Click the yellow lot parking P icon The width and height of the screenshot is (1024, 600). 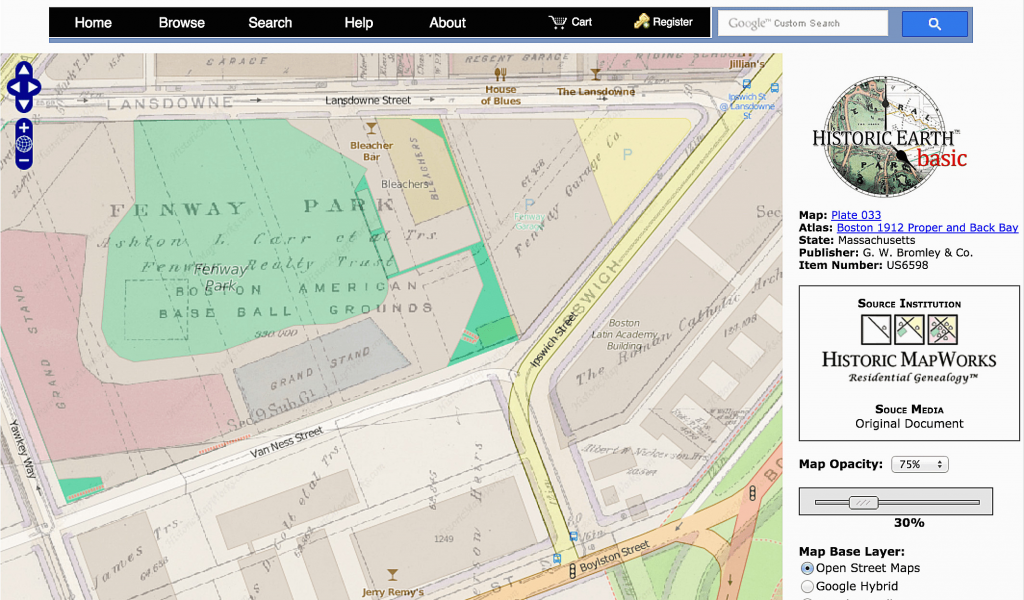click(x=628, y=155)
